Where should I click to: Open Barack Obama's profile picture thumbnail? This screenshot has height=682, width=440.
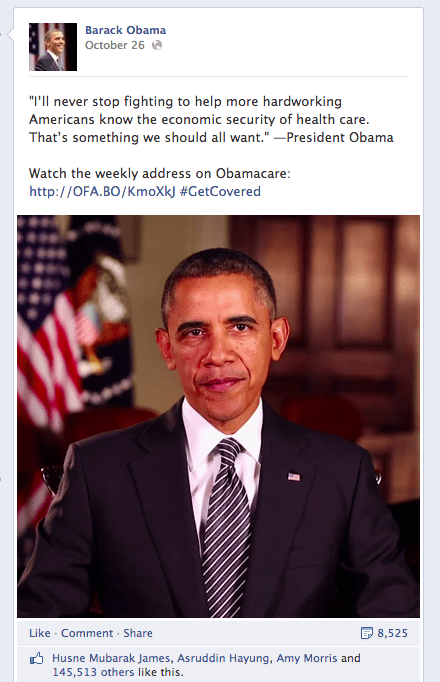tap(53, 47)
